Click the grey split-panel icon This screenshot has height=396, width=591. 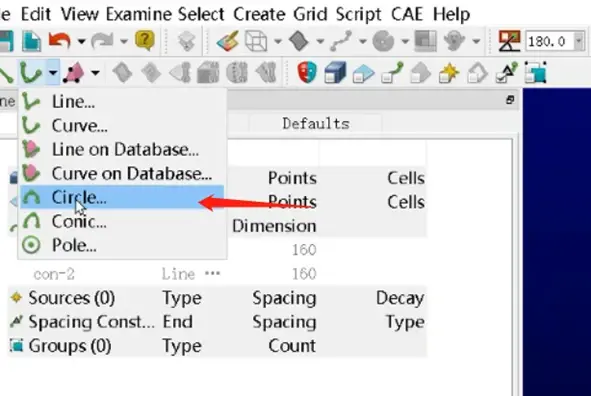pyautogui.click(x=425, y=41)
